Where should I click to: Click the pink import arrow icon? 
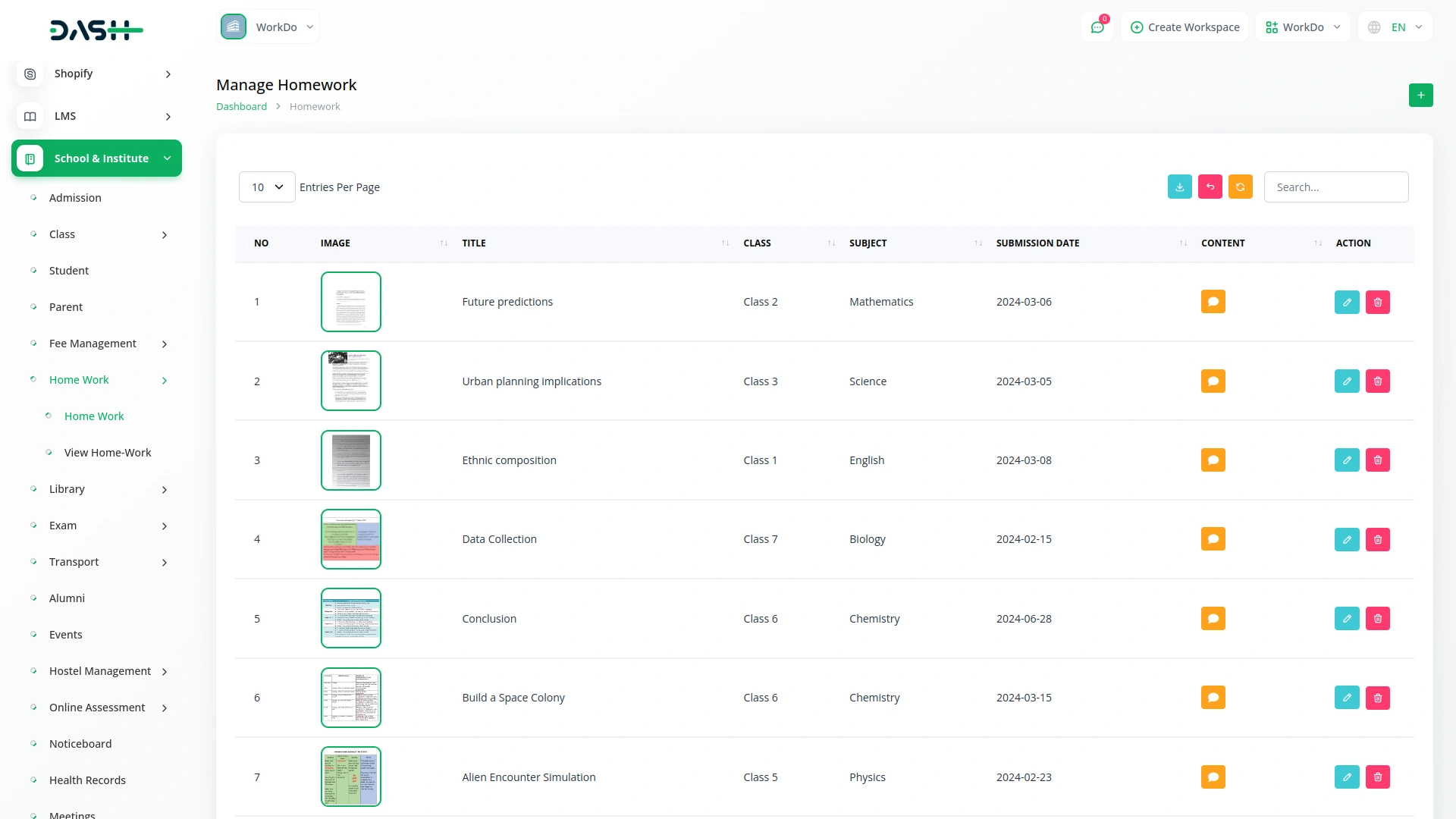1210,187
